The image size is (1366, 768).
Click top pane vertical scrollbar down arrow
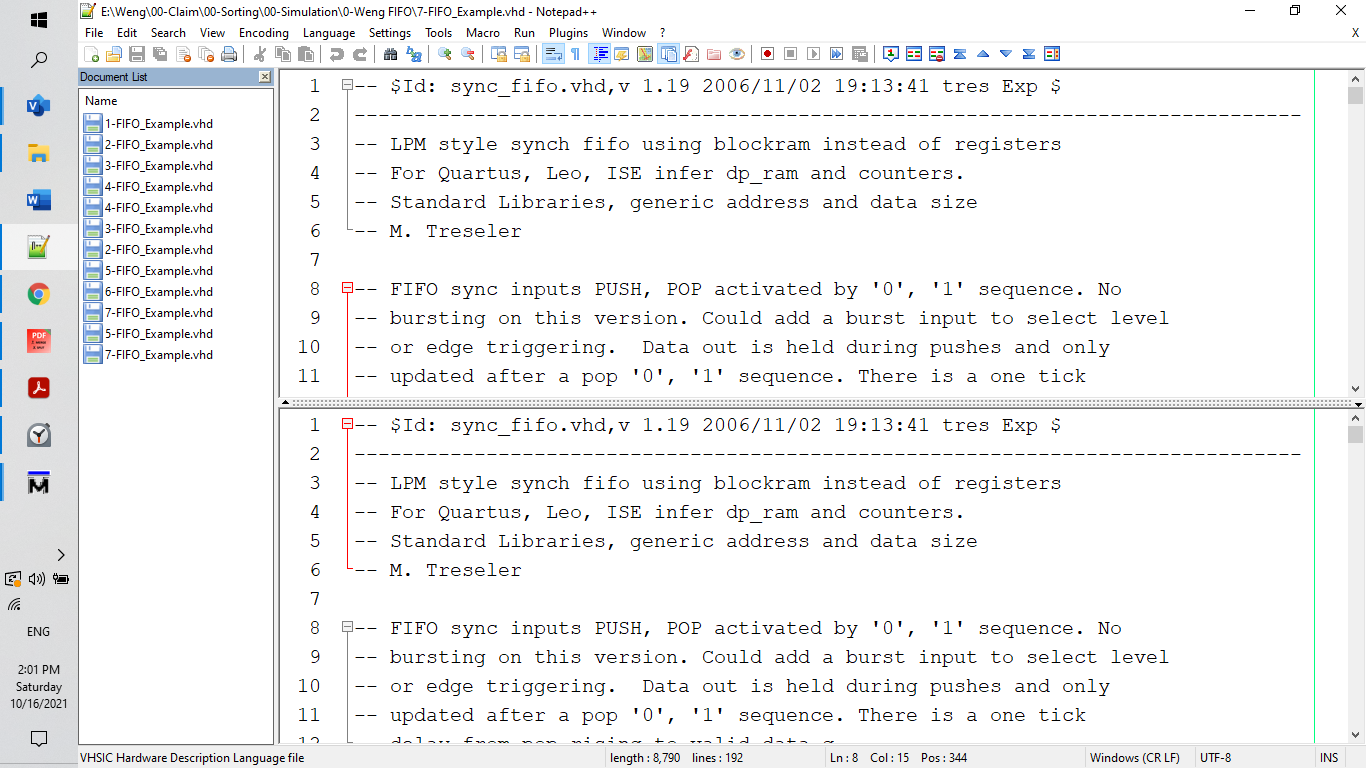(x=1355, y=389)
